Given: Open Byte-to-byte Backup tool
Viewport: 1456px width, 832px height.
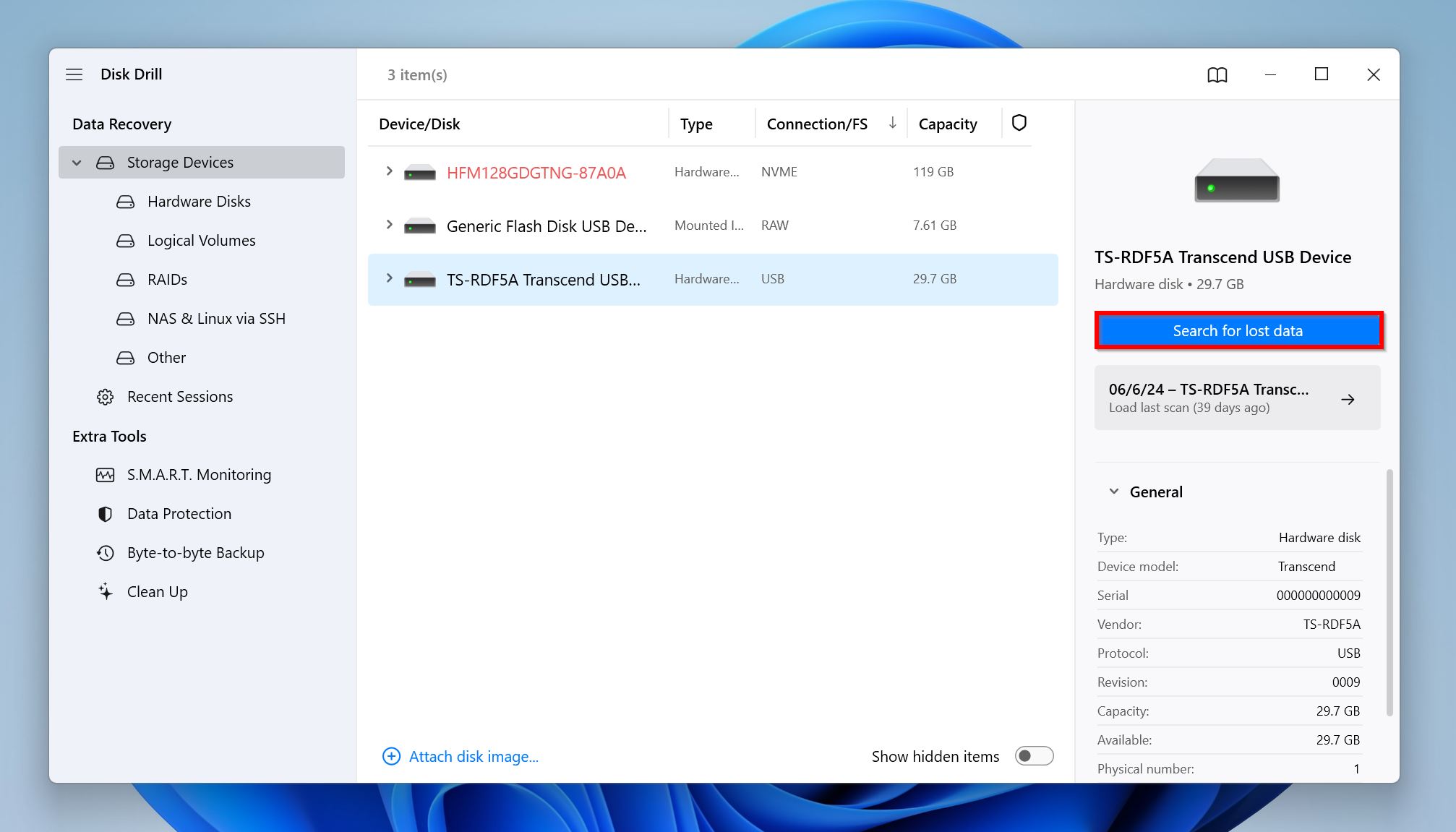Looking at the screenshot, I should coord(196,552).
